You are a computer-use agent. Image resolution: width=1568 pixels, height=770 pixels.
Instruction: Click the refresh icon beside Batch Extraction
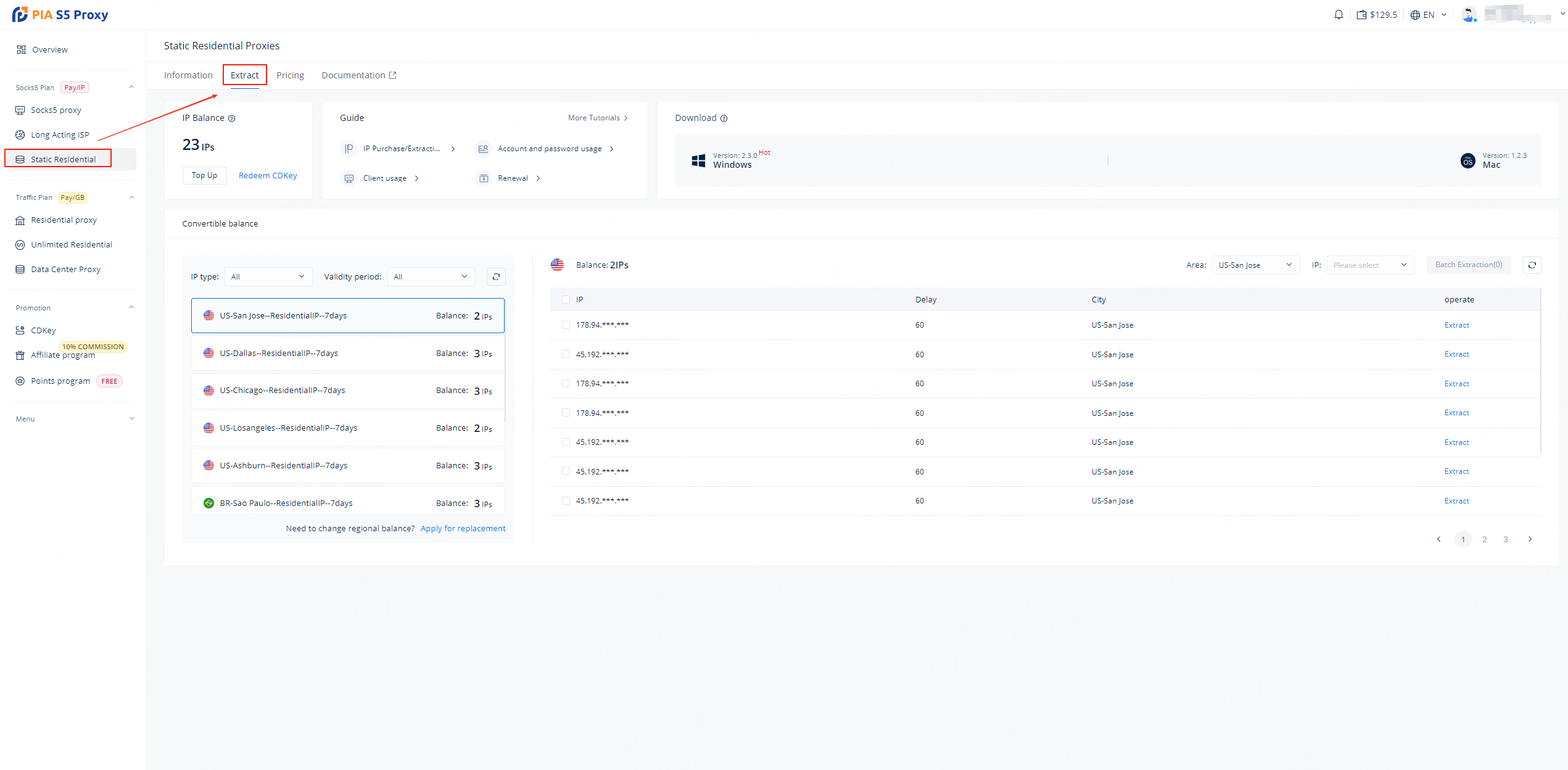1532,265
